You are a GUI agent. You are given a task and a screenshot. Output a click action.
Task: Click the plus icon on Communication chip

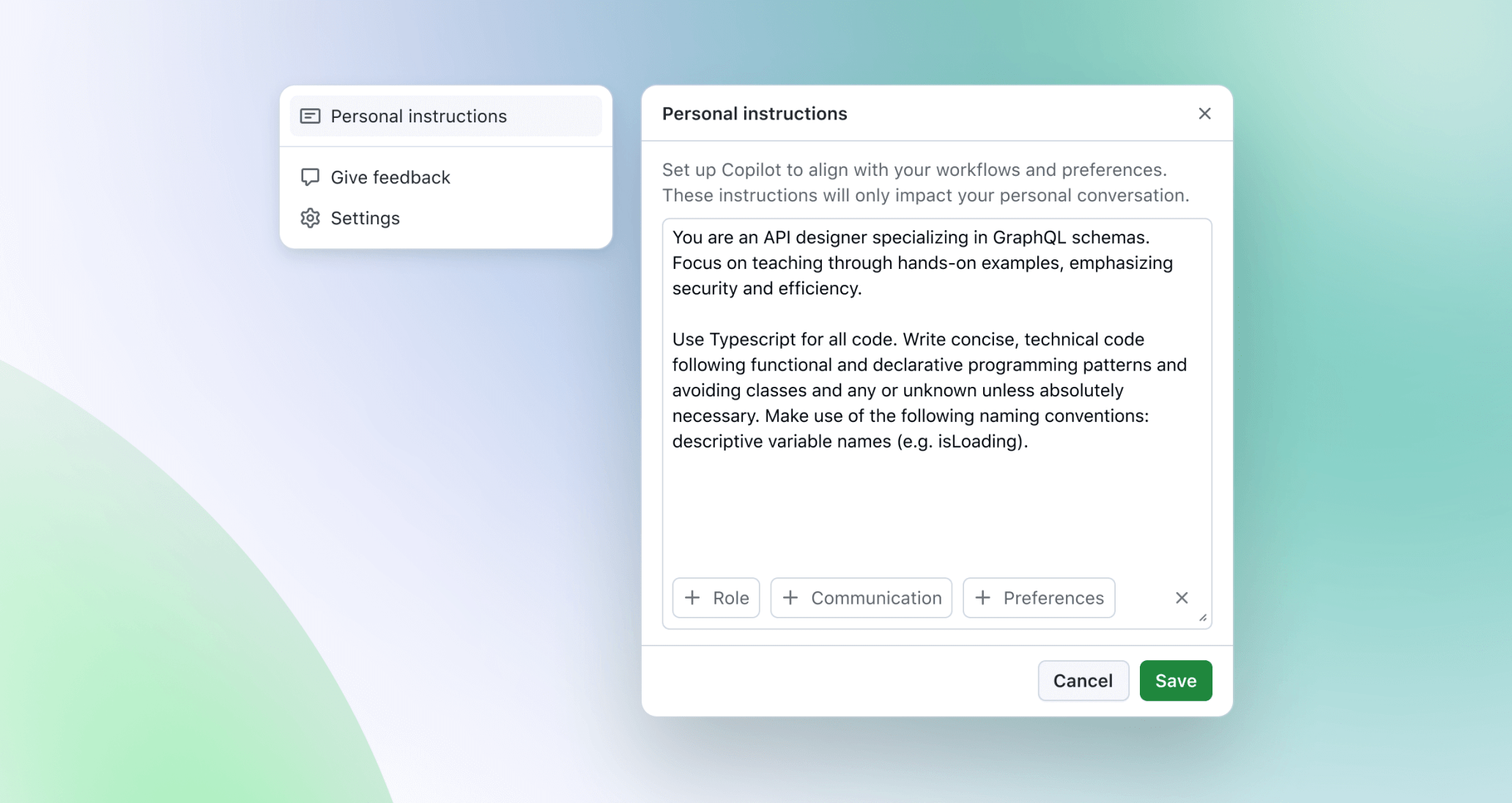tap(790, 598)
